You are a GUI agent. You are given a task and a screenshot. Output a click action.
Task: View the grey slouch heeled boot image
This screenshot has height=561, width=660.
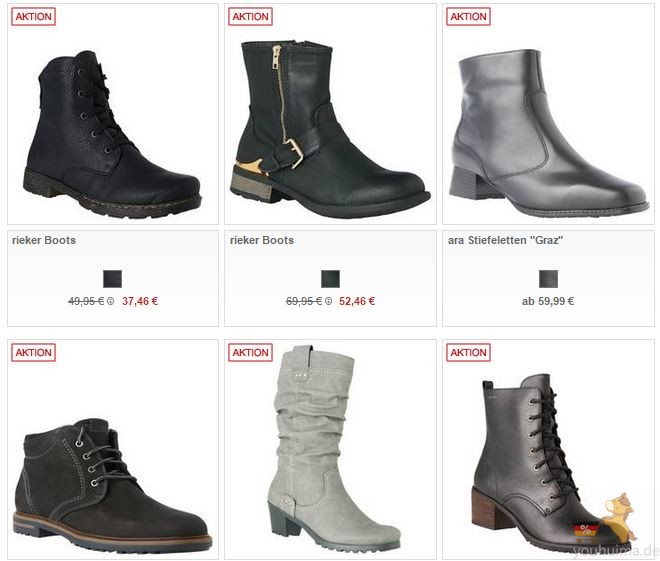pos(333,449)
